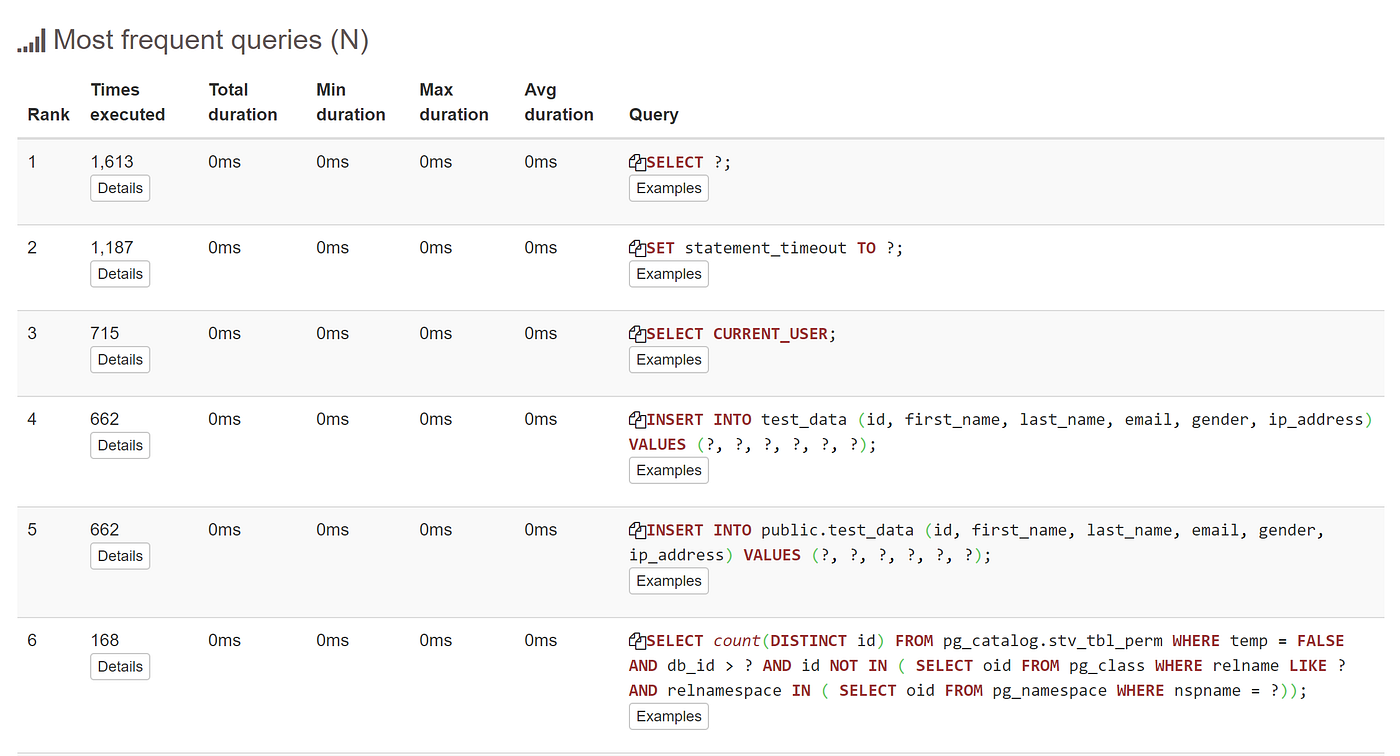Select the 715 times executed value
The width and height of the screenshot is (1400, 756).
pos(104,334)
